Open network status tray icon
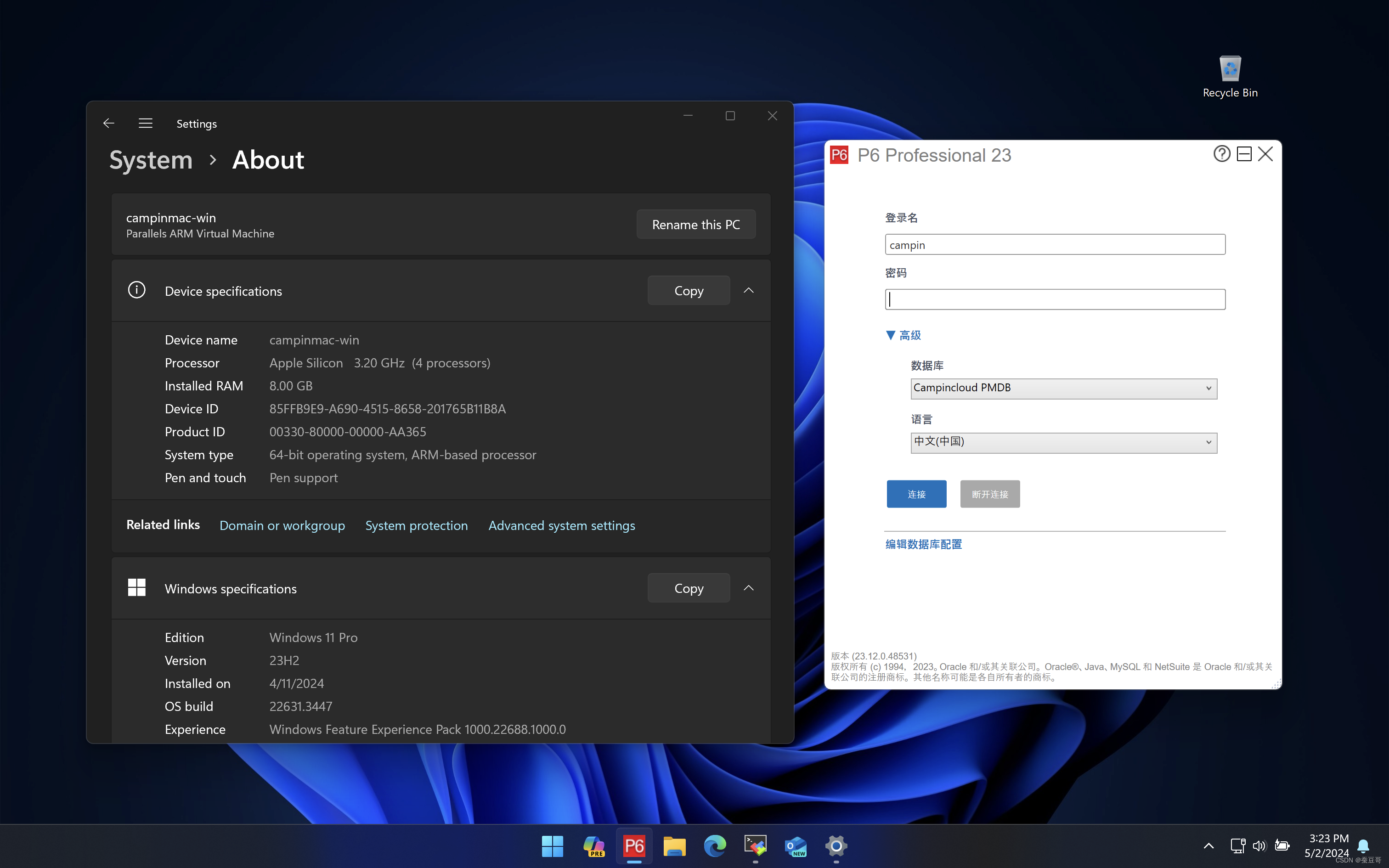 (x=1237, y=845)
